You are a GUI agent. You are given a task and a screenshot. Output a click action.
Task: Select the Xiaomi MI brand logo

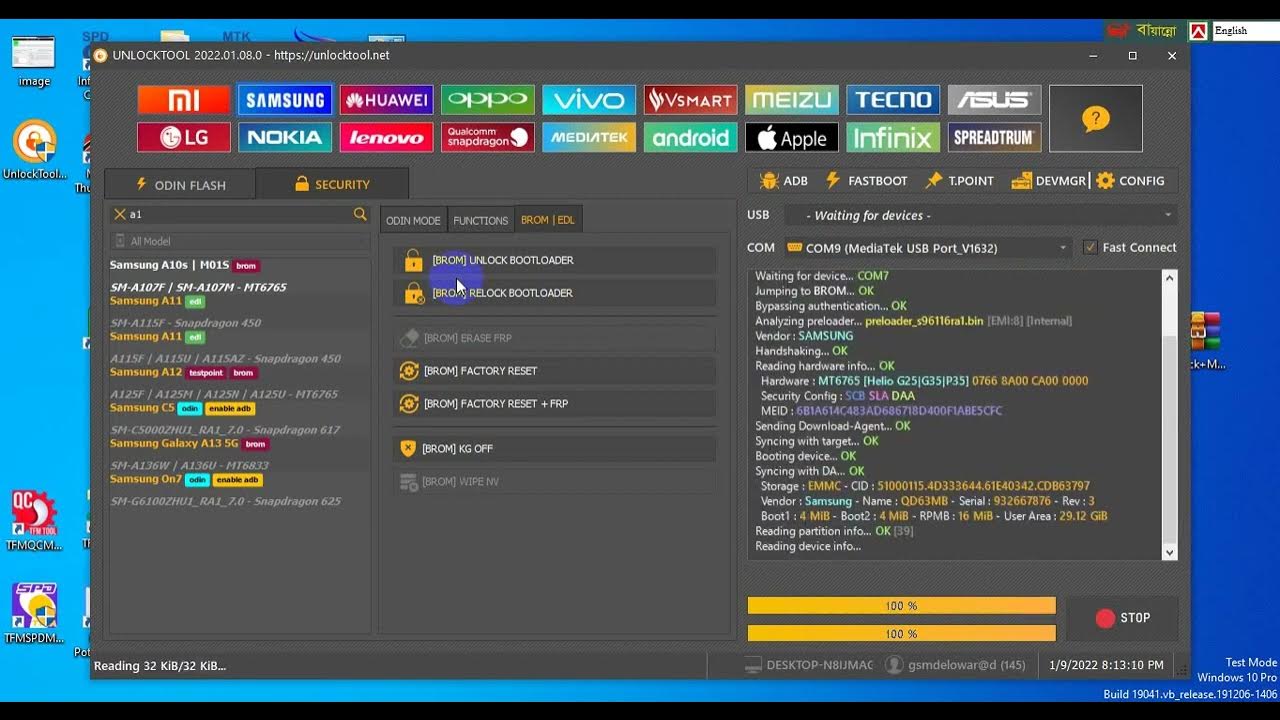(184, 100)
